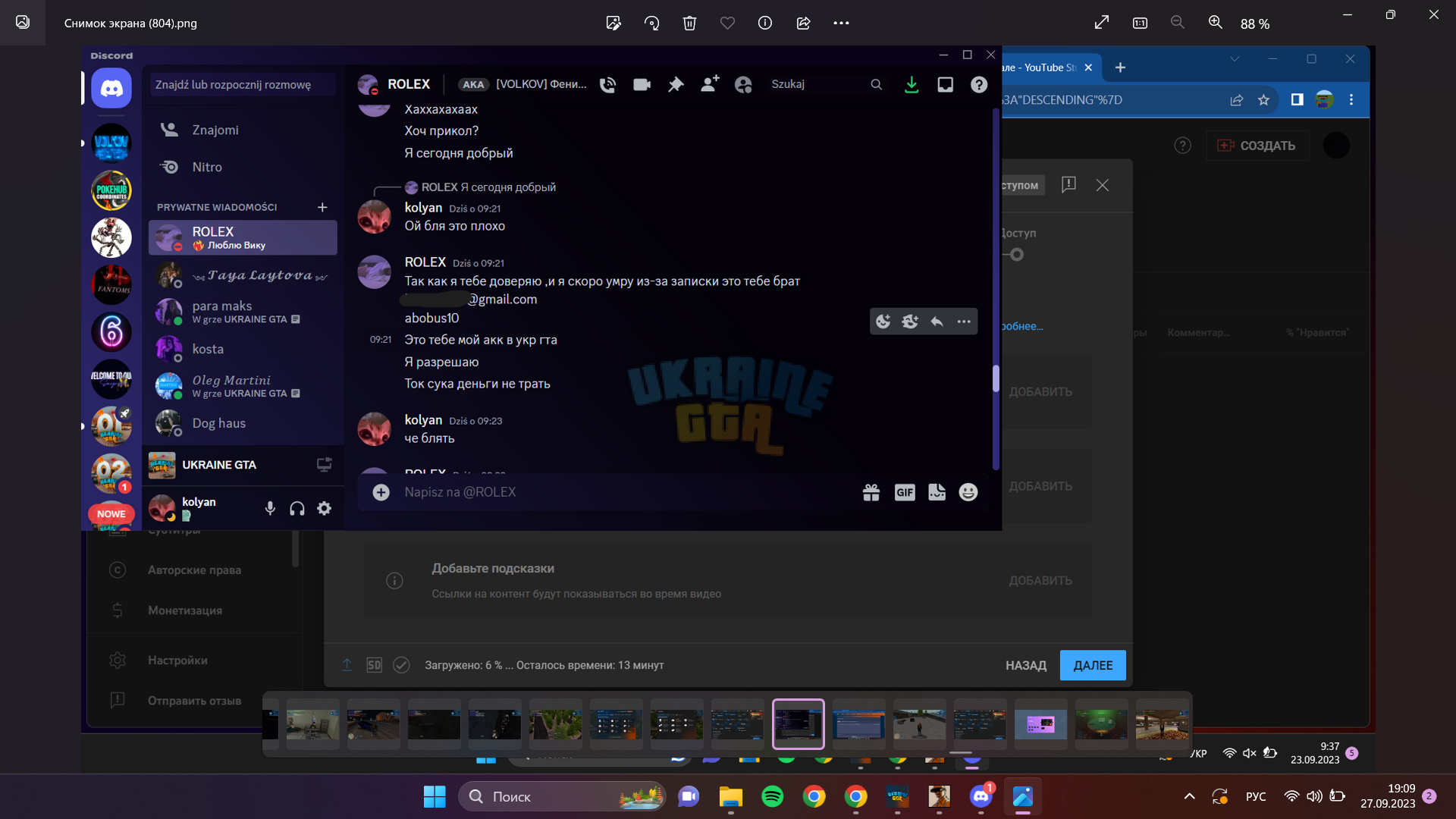Open the kosta conversation

click(243, 349)
